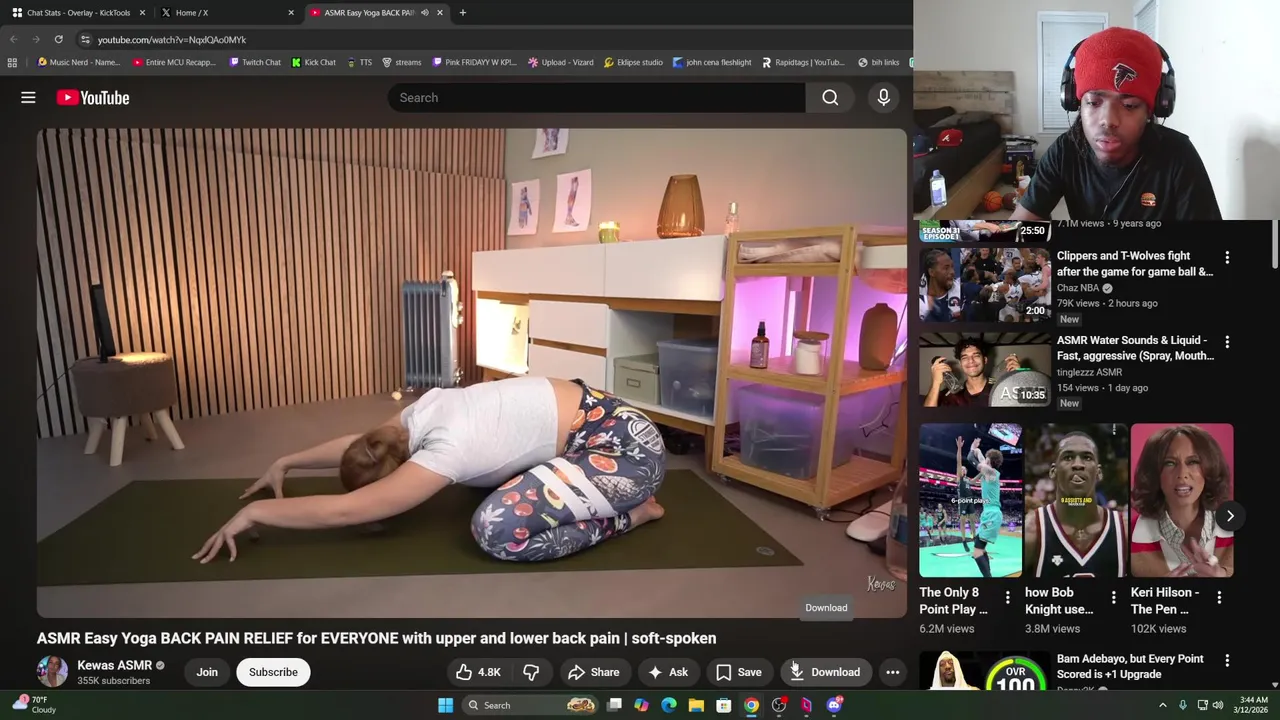The height and width of the screenshot is (720, 1280).
Task: Open the YouTube guide hamburger menu
Action: point(28,97)
